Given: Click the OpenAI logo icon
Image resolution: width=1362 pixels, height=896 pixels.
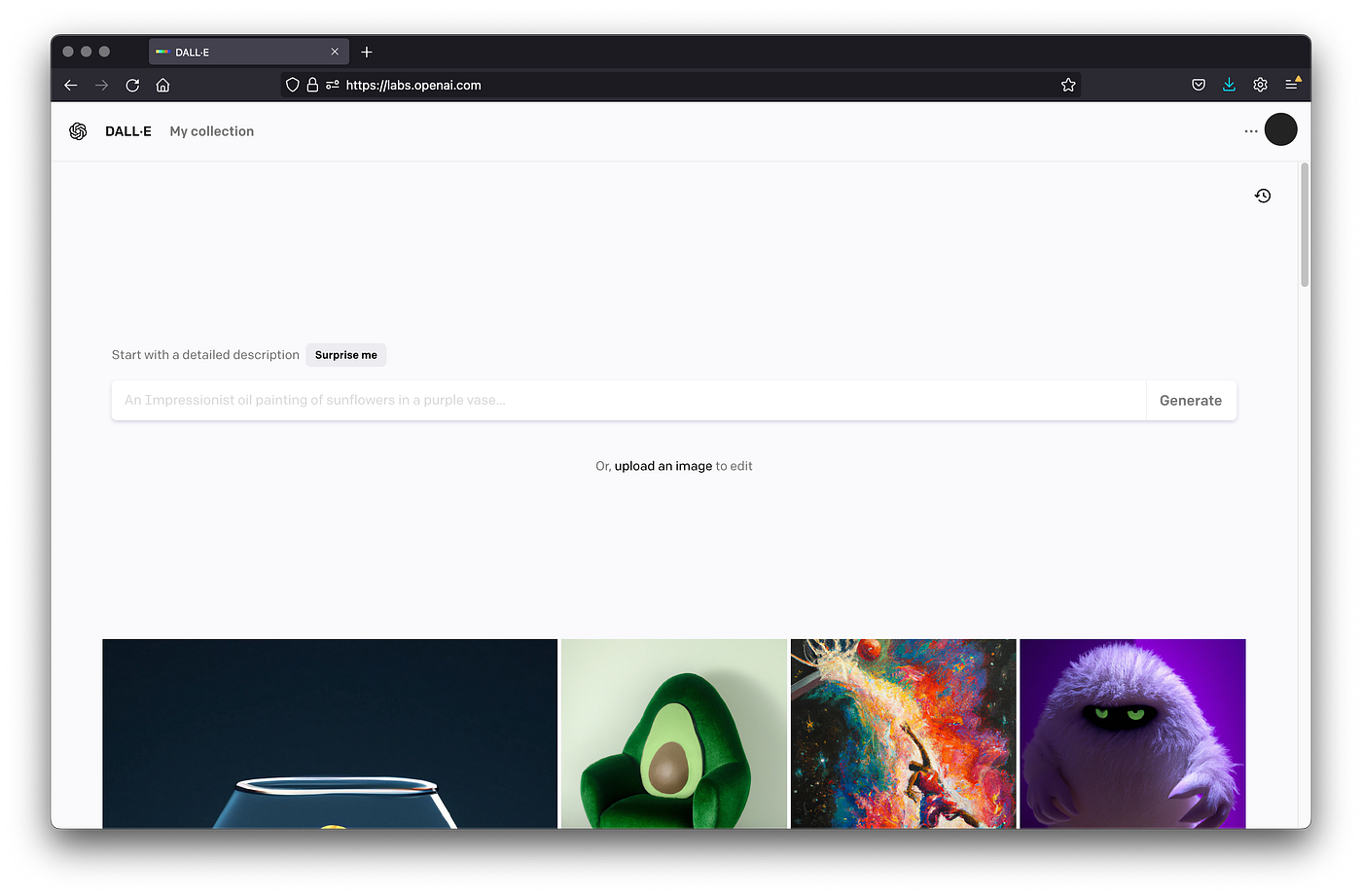Looking at the screenshot, I should (x=78, y=131).
